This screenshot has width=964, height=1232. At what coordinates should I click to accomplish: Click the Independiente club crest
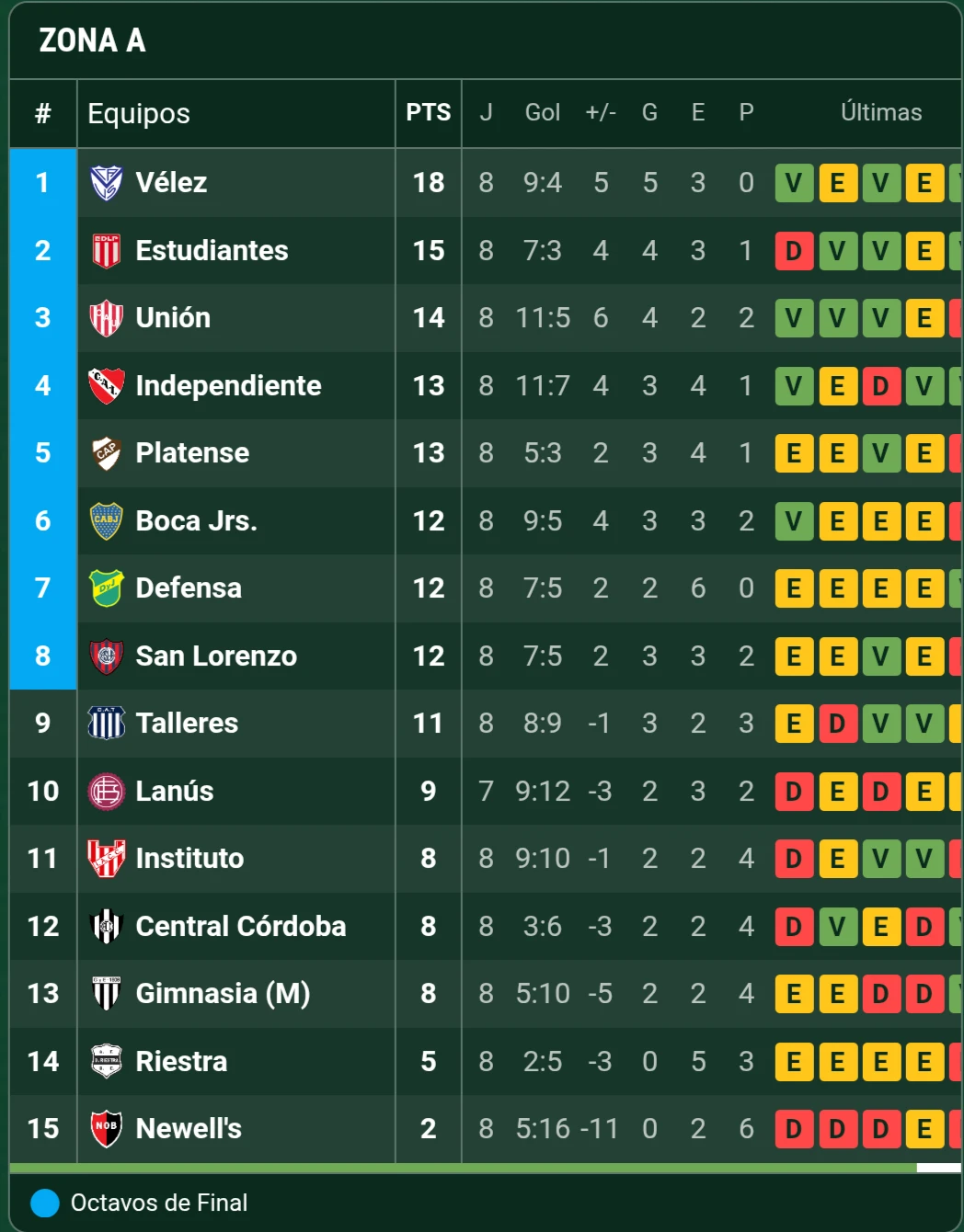[x=106, y=386]
